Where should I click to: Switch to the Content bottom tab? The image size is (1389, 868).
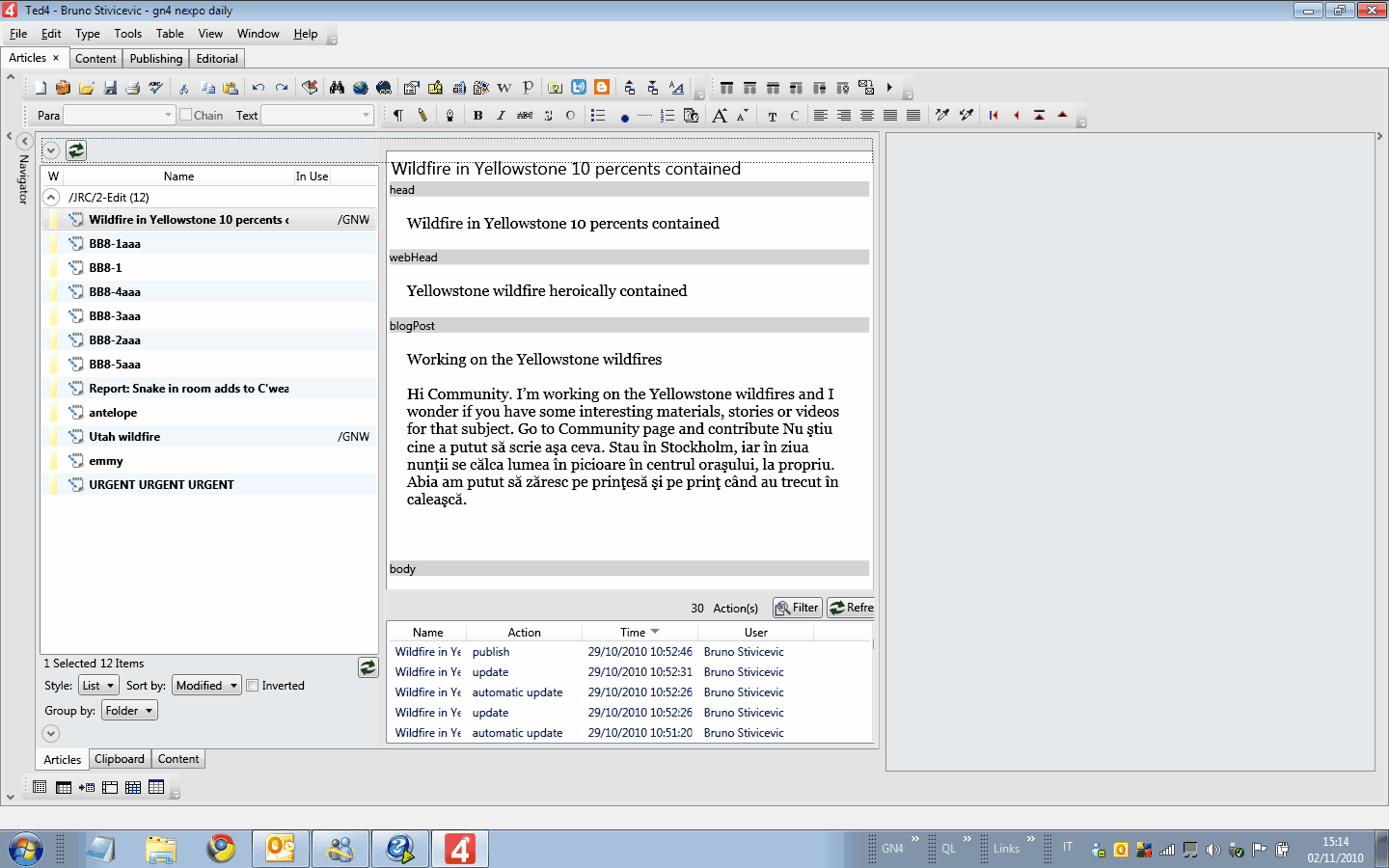(x=178, y=759)
